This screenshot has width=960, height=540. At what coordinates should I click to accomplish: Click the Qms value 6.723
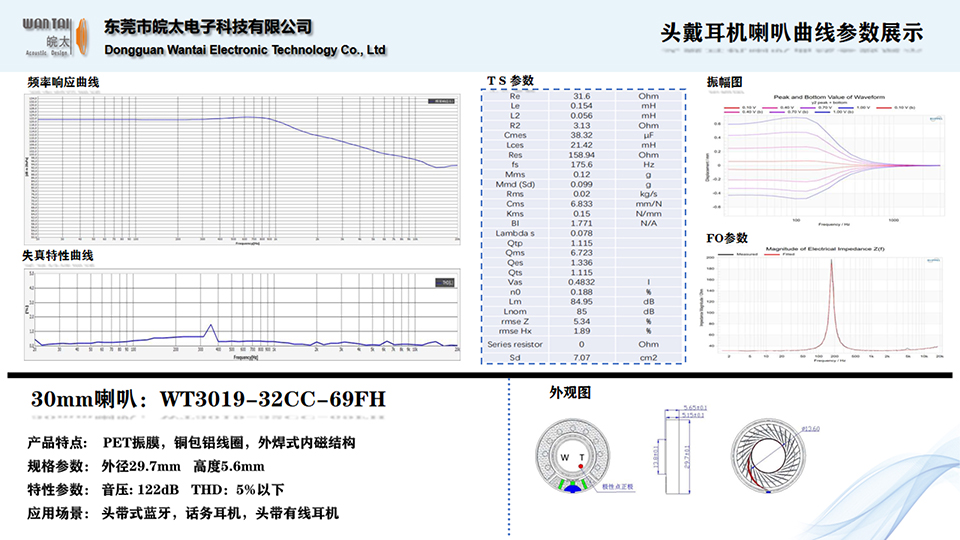[x=582, y=253]
